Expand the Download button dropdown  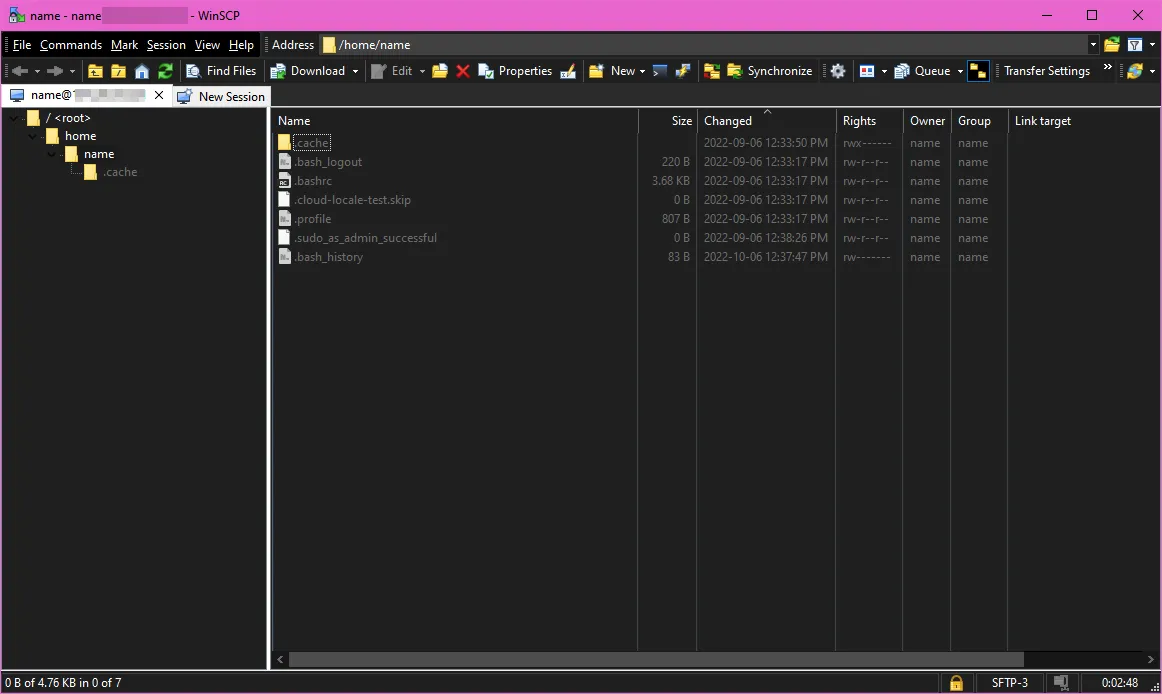pos(355,71)
